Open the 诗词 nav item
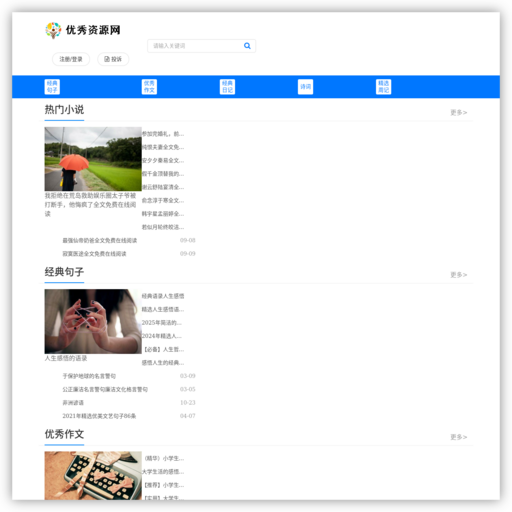 305,87
